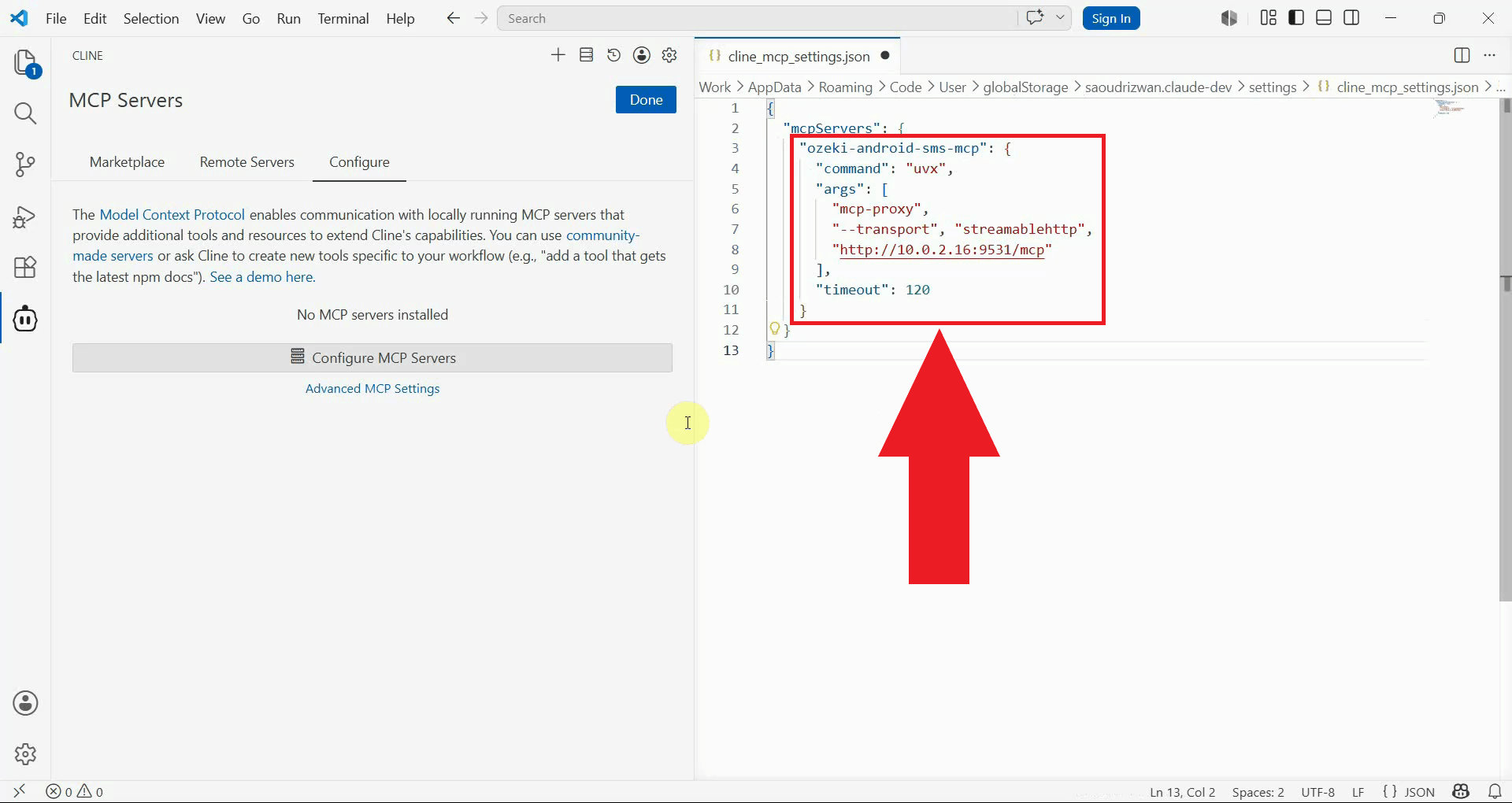Open the Edit menu
The height and width of the screenshot is (803, 1512).
coord(94,18)
